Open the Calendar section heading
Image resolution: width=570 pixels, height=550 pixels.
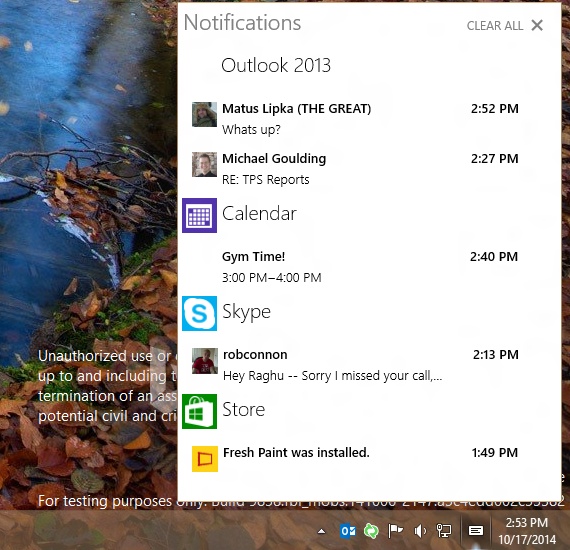(x=259, y=213)
